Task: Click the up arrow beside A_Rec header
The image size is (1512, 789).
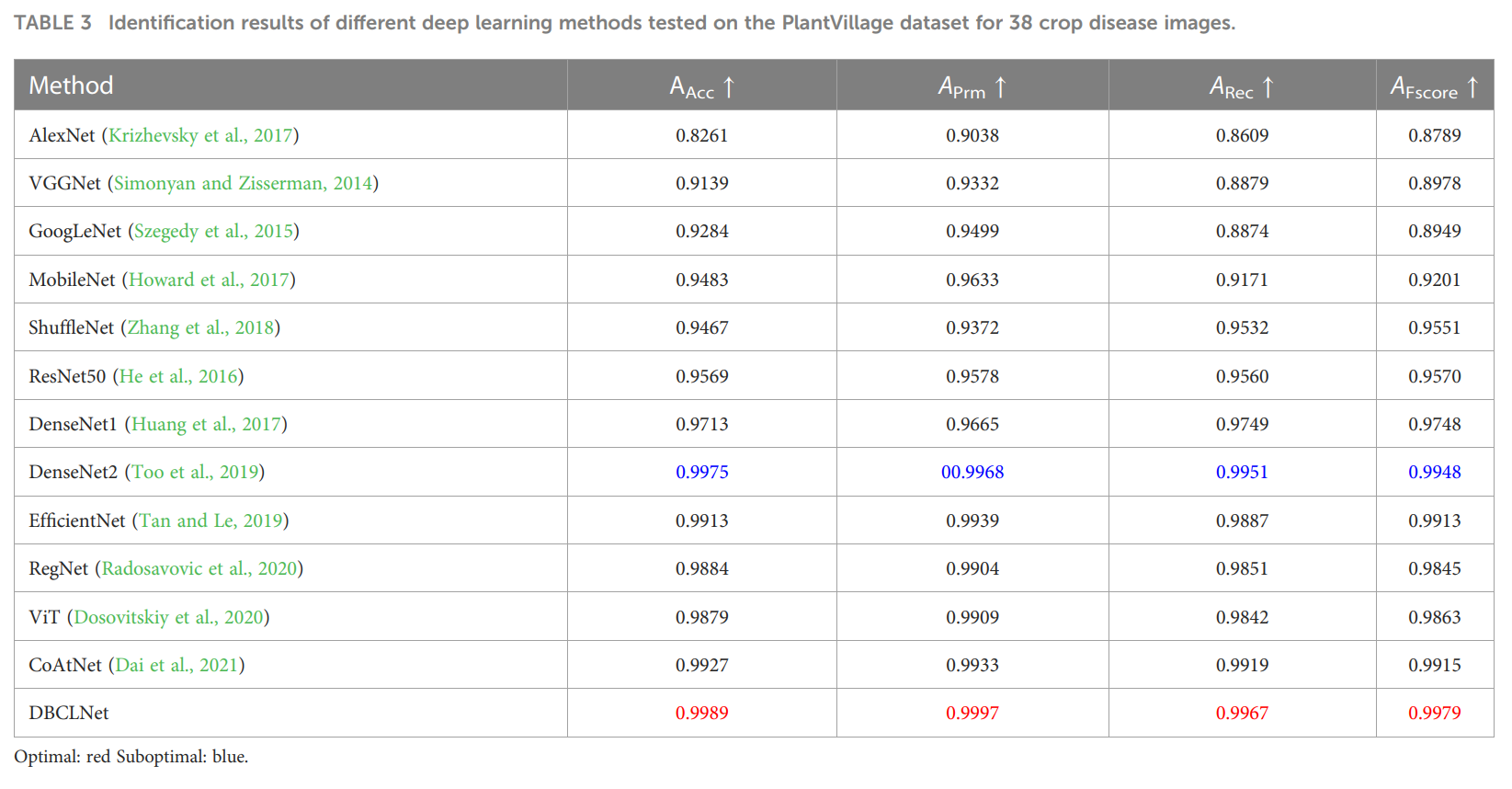Action: [x=1268, y=86]
